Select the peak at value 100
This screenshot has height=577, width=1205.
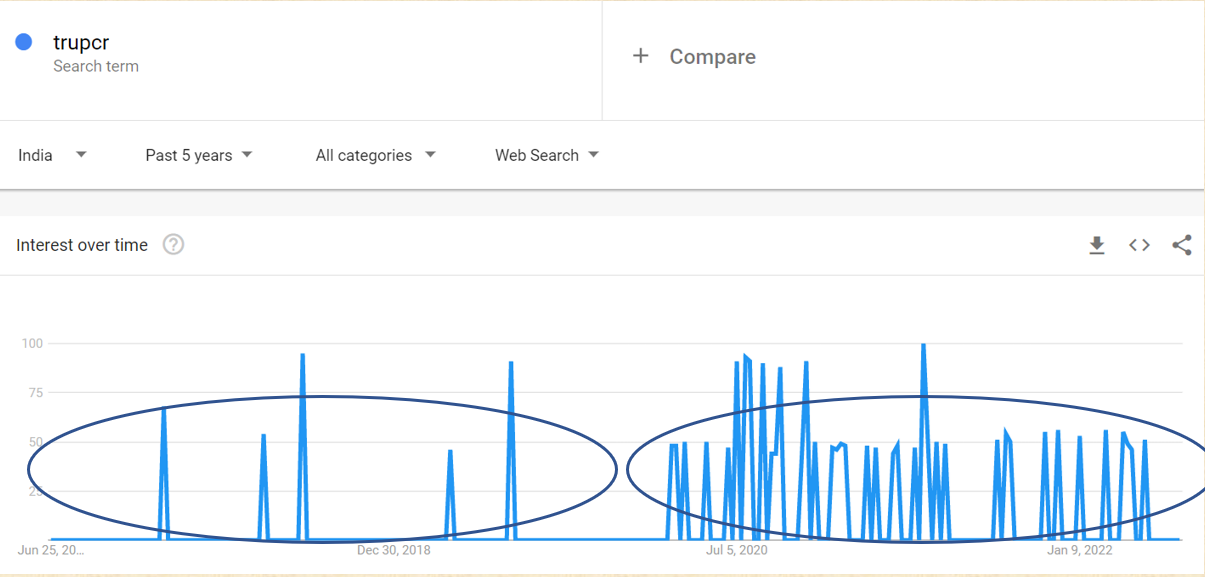point(923,346)
